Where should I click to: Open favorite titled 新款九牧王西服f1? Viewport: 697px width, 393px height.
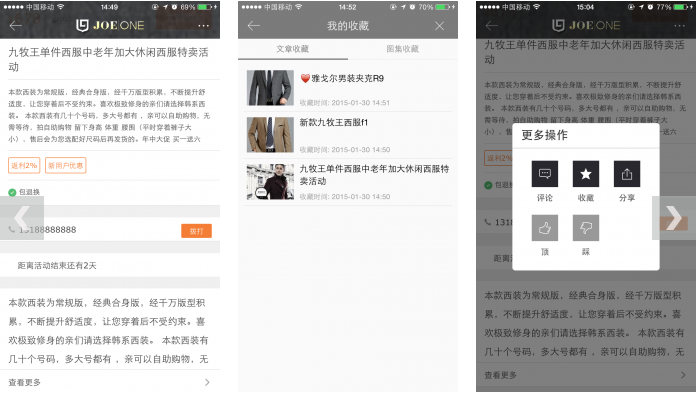coord(334,122)
